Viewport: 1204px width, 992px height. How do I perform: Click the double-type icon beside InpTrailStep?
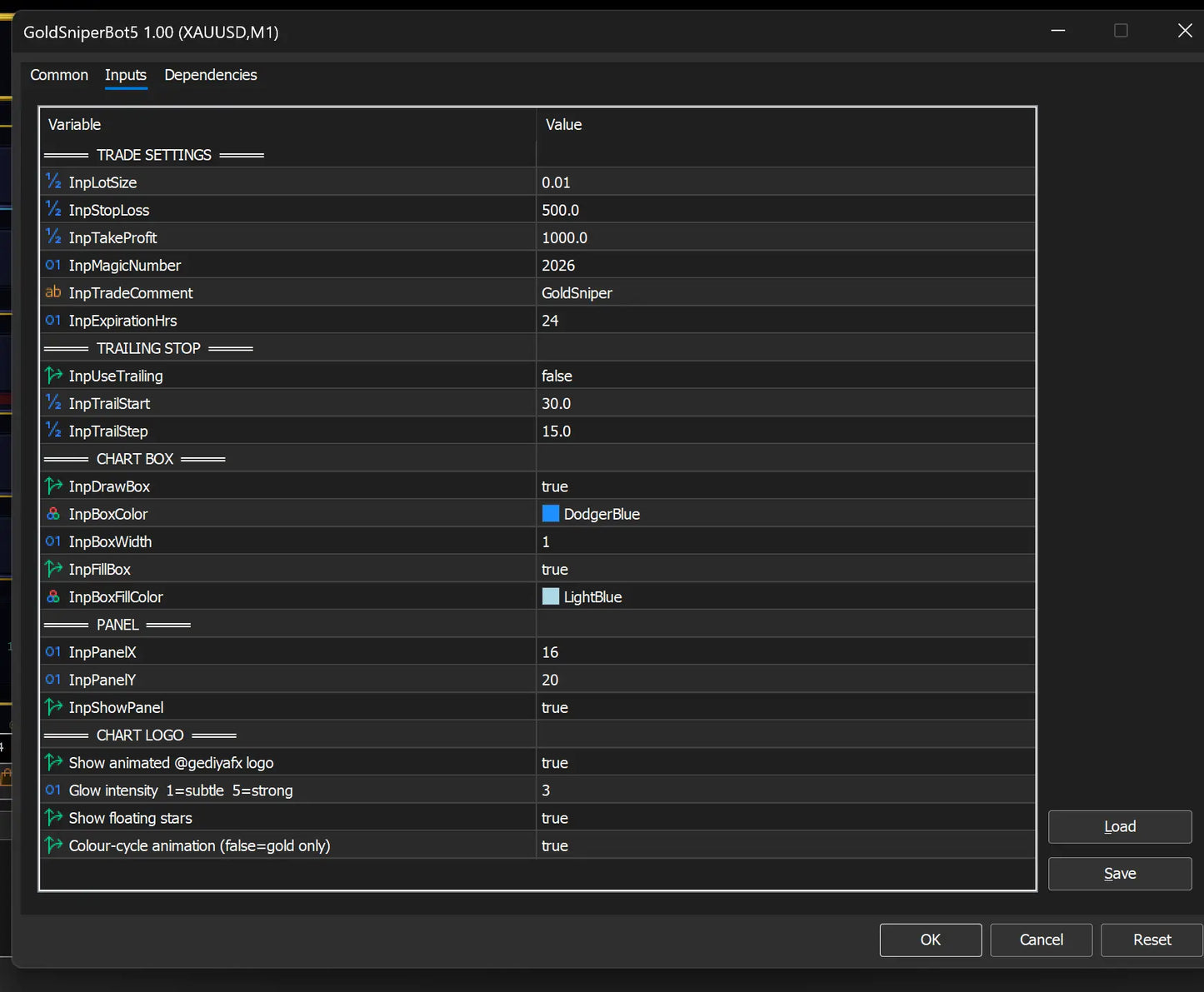tap(53, 431)
